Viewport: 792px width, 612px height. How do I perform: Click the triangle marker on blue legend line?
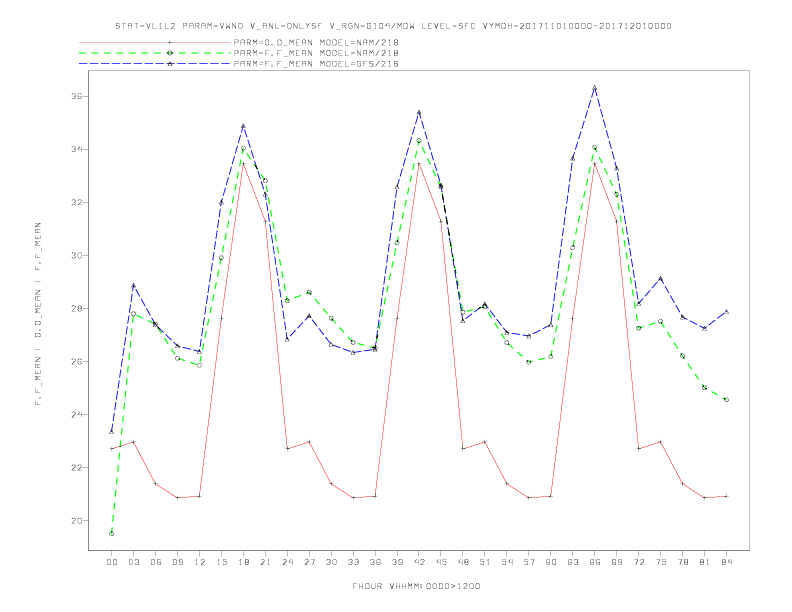pyautogui.click(x=170, y=64)
